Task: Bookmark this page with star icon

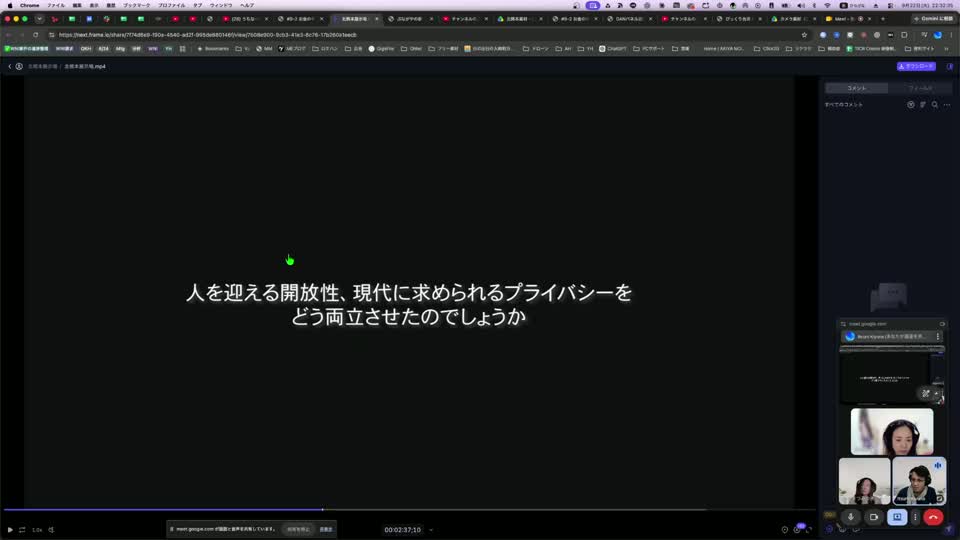Action: pyautogui.click(x=804, y=35)
